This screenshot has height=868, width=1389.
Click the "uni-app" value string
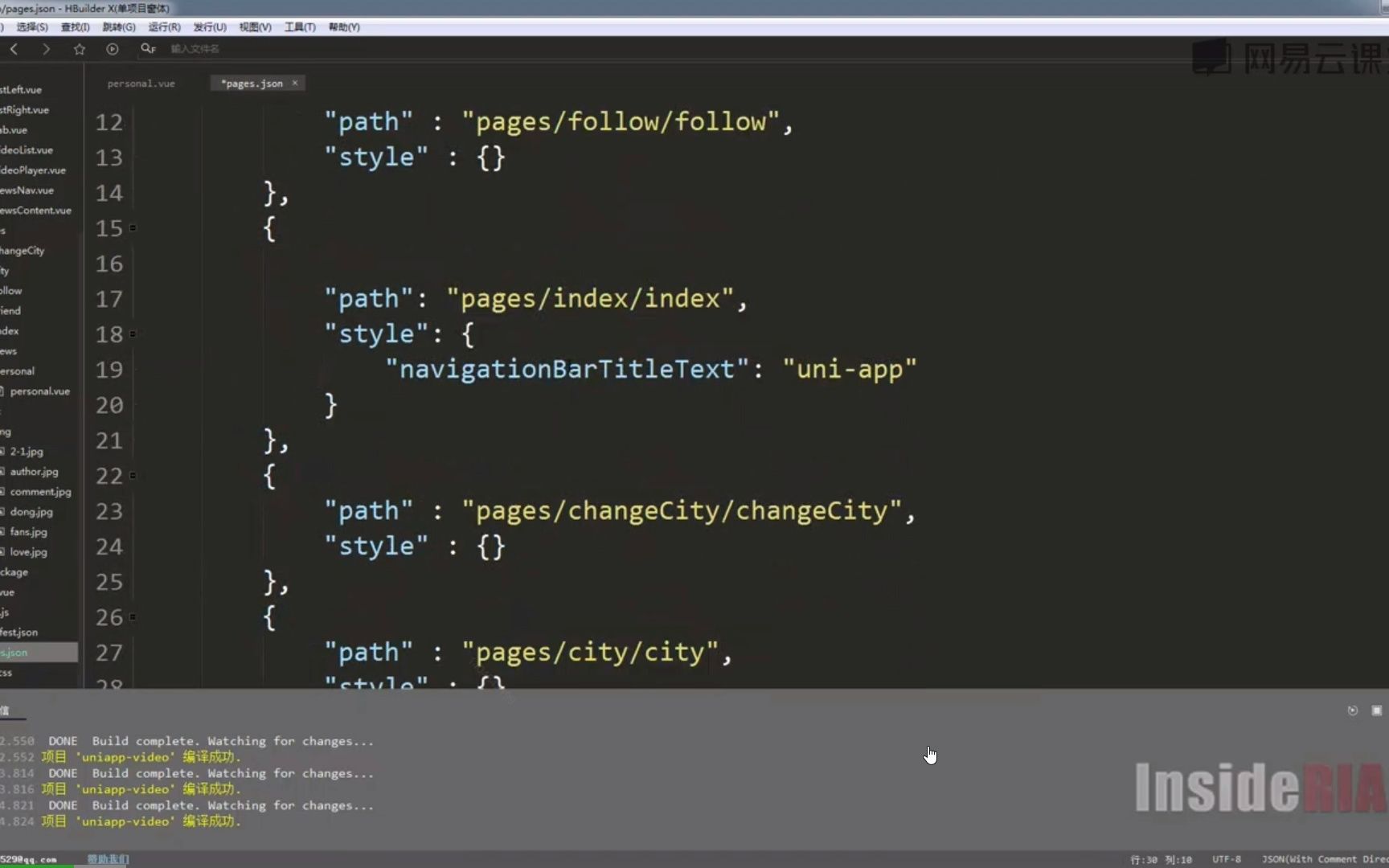850,370
